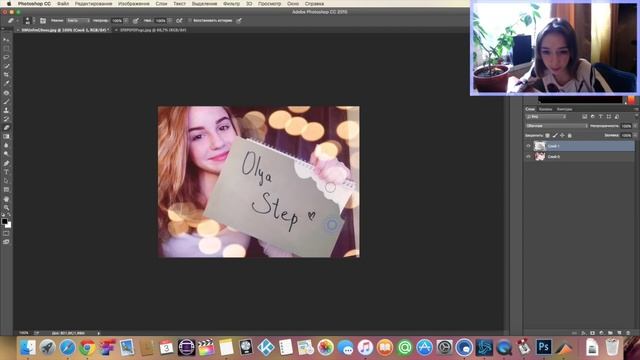Open the Изображение menu

tap(134, 3)
